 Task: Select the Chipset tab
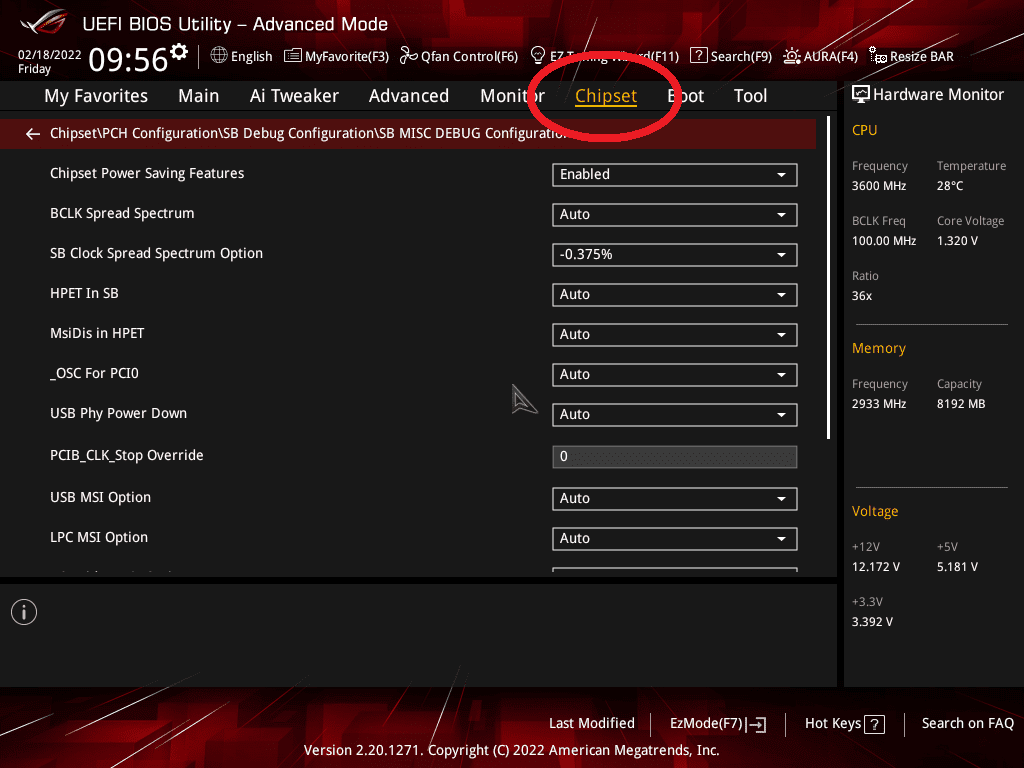point(606,96)
